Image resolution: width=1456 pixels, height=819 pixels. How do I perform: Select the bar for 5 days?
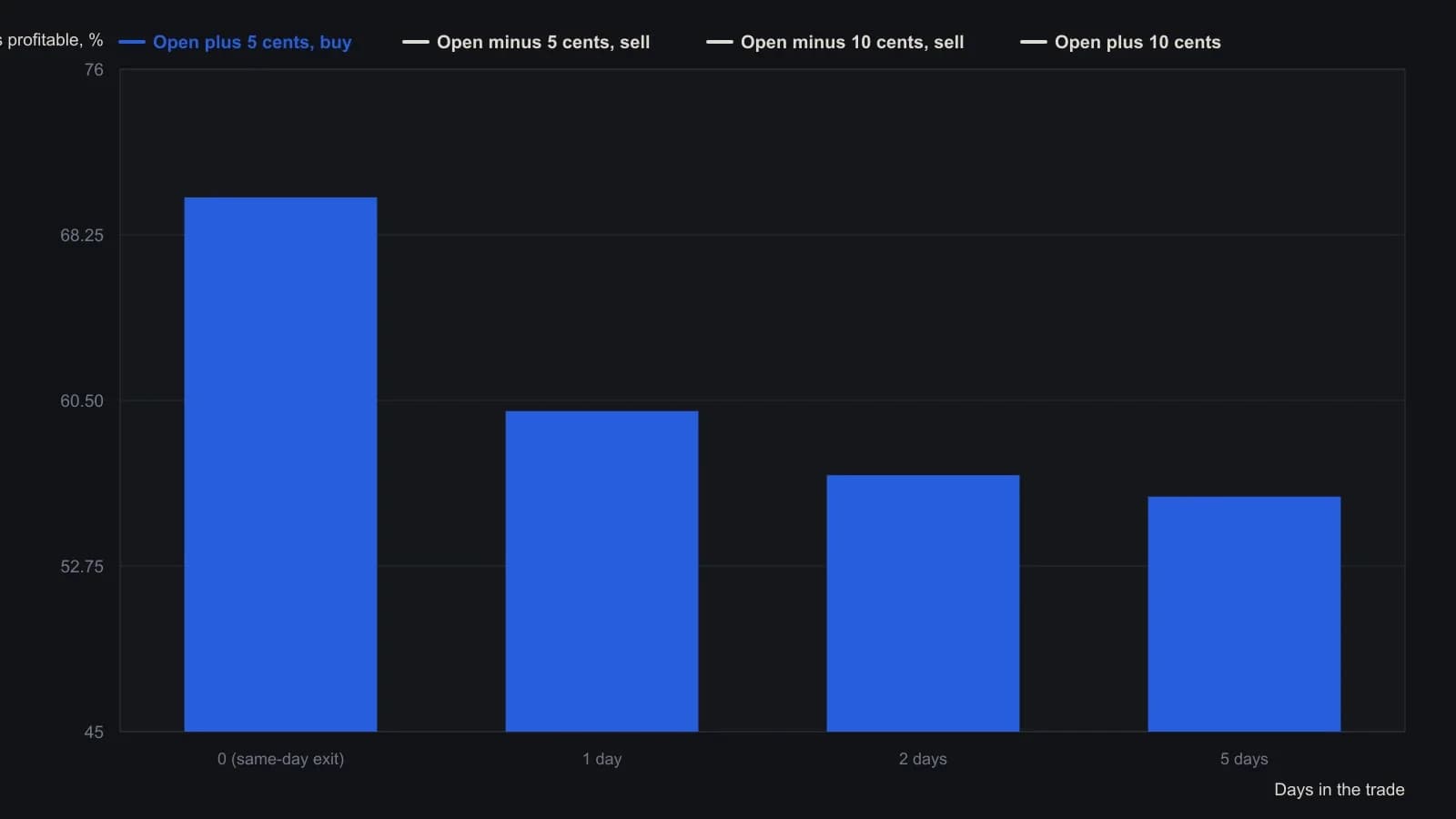[x=1244, y=614]
